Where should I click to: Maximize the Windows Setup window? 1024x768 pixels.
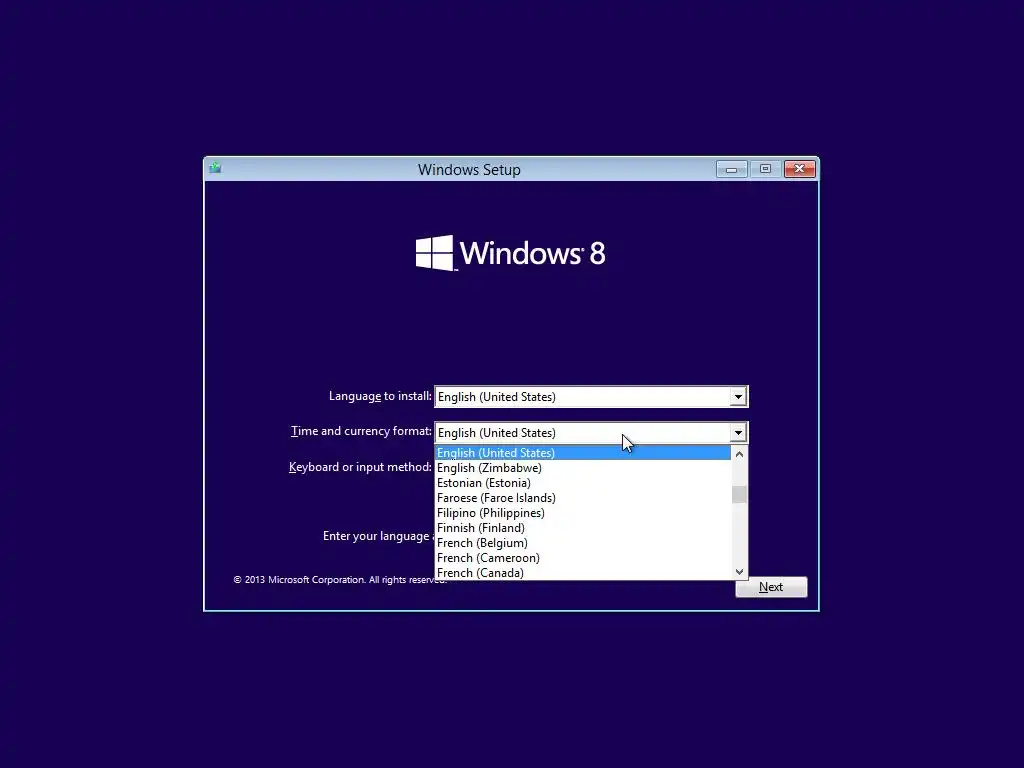point(765,169)
